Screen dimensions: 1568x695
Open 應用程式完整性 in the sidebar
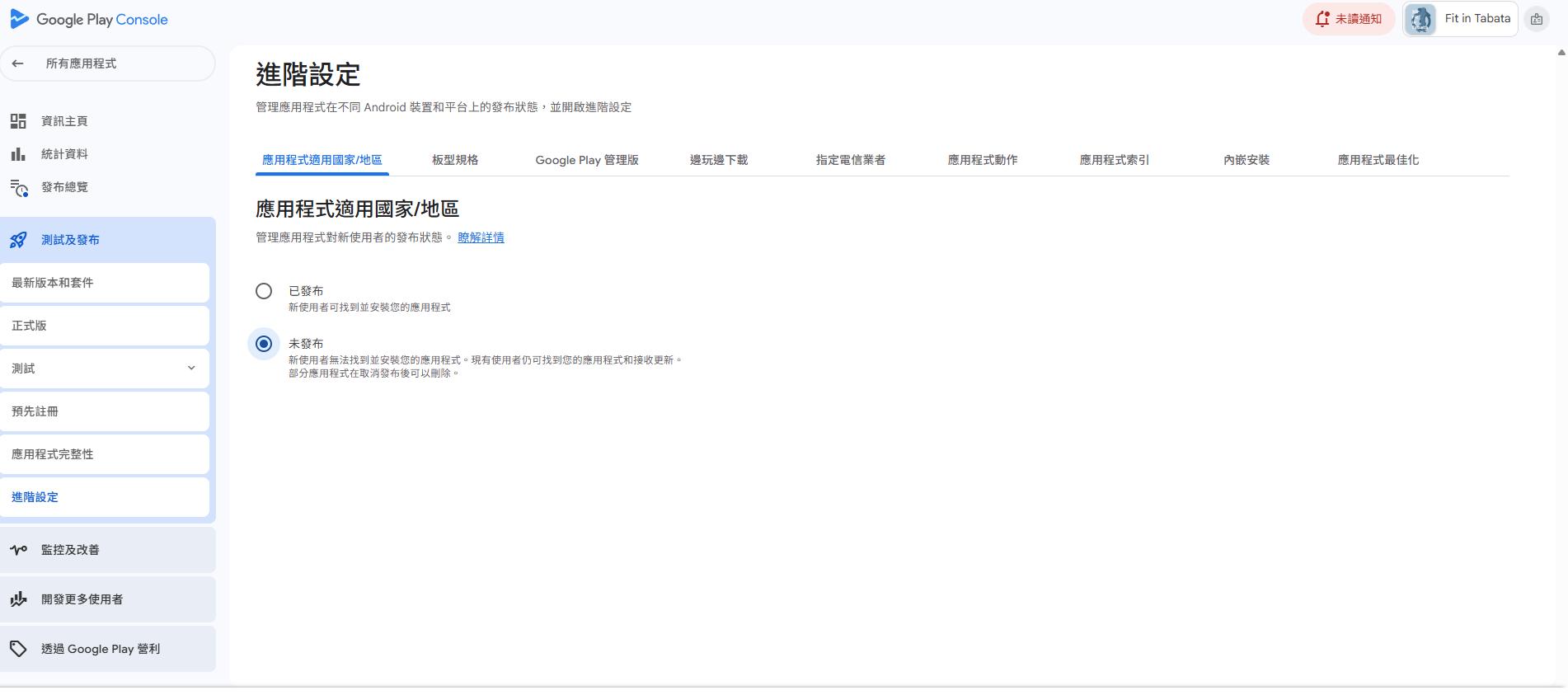53,454
